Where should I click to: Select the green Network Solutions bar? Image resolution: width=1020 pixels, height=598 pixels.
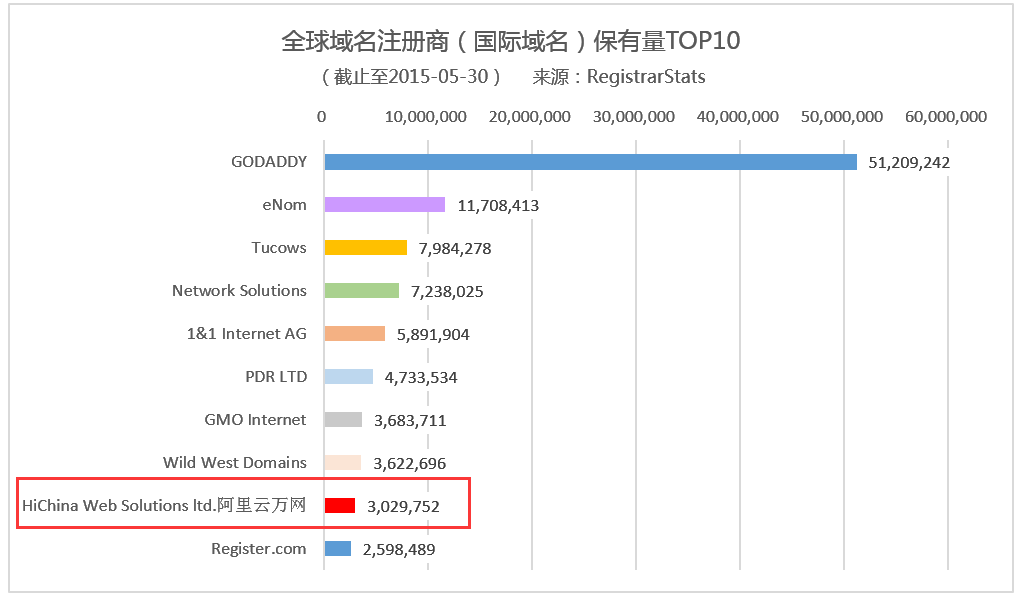point(362,291)
